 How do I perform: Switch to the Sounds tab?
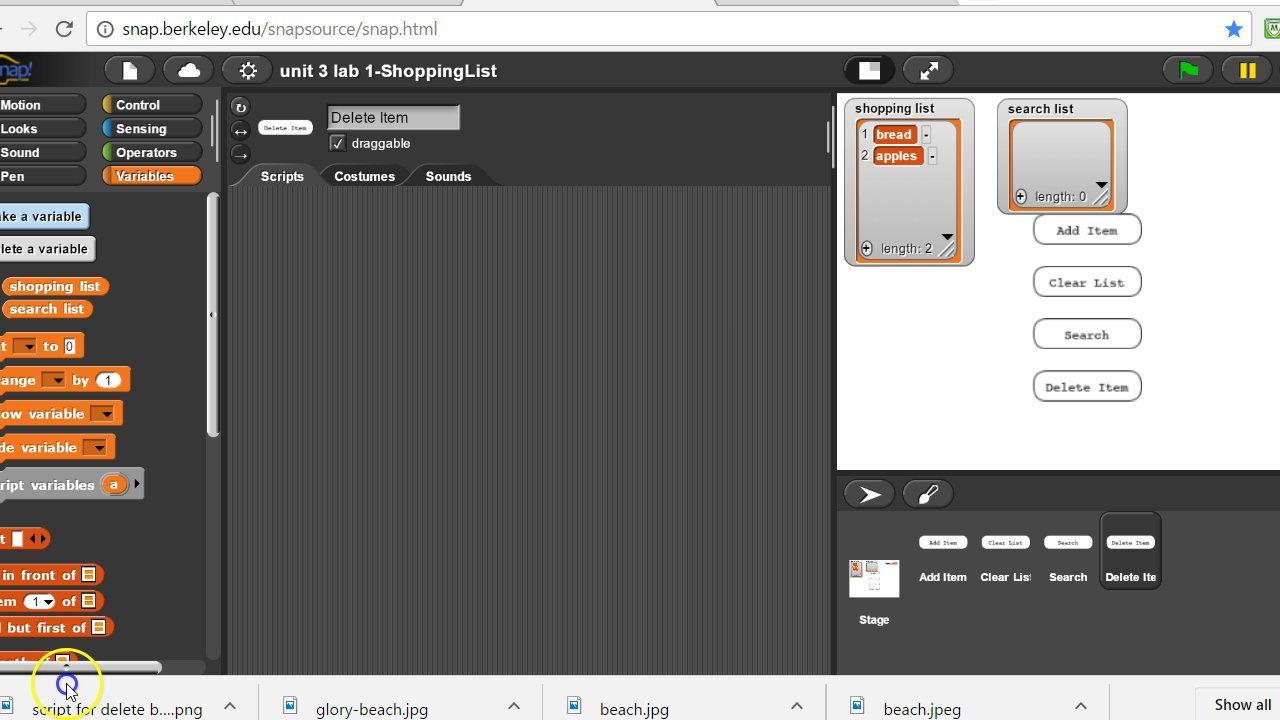pyautogui.click(x=448, y=176)
